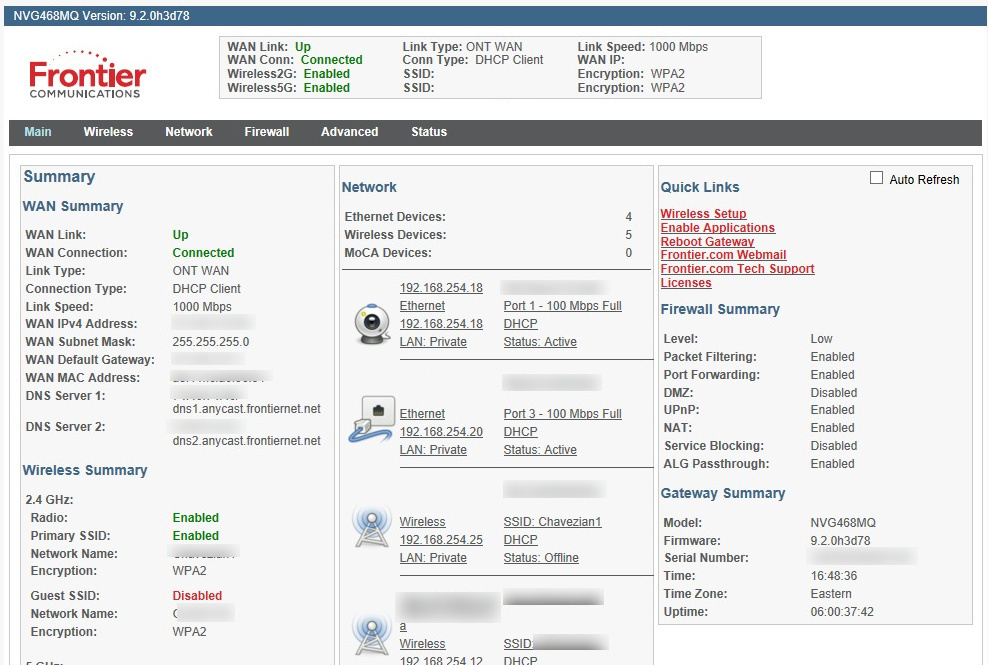Click the webcam device icon
Image resolution: width=988 pixels, height=665 pixels.
[x=372, y=323]
